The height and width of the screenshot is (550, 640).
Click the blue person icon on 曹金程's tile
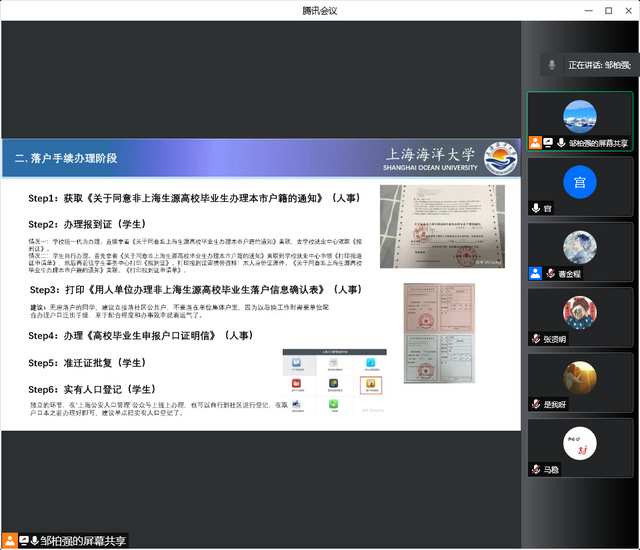(536, 273)
